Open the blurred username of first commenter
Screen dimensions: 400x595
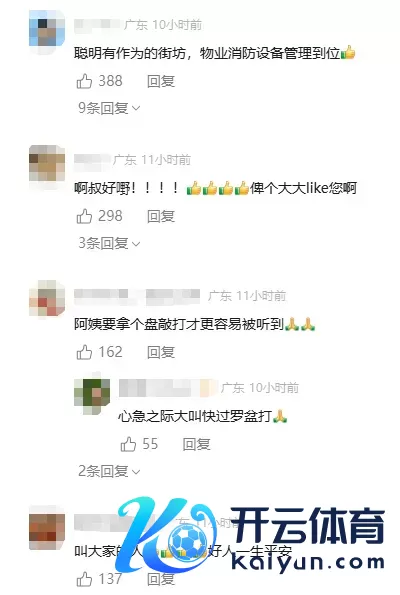point(98,24)
